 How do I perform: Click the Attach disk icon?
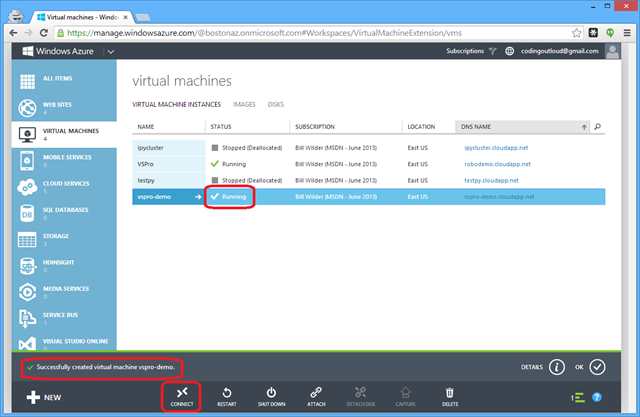[315, 393]
